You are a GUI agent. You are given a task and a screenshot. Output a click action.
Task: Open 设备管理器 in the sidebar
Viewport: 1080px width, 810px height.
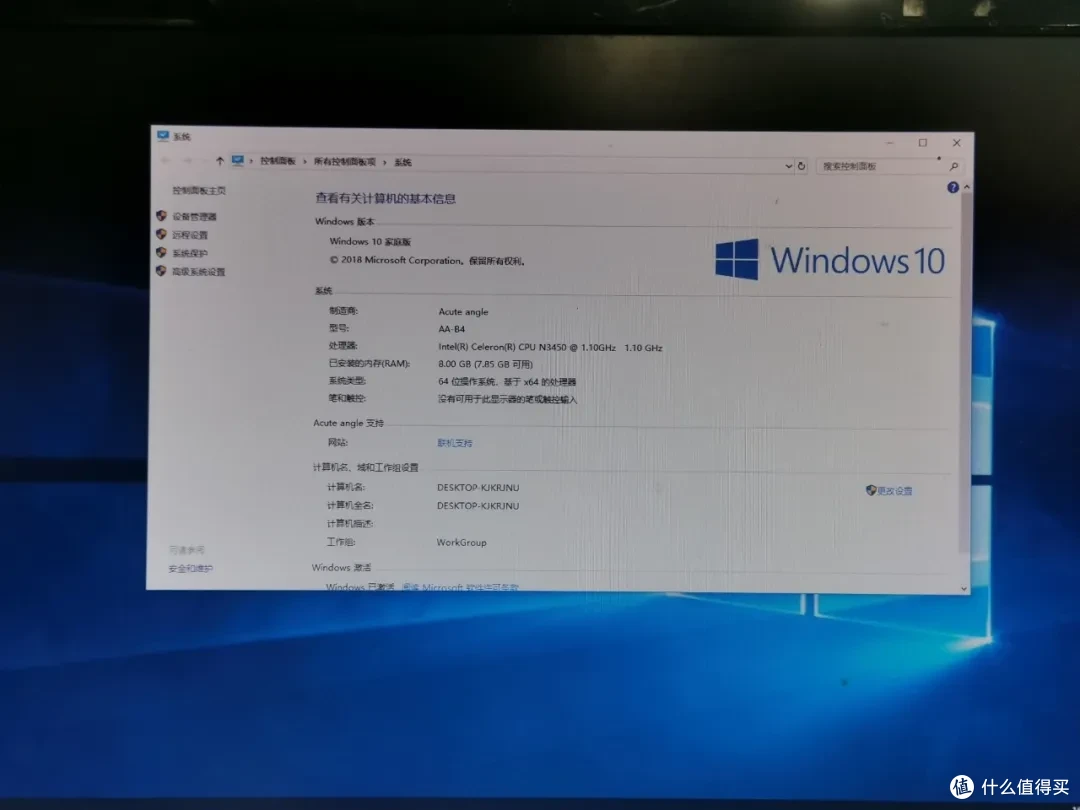(x=194, y=216)
